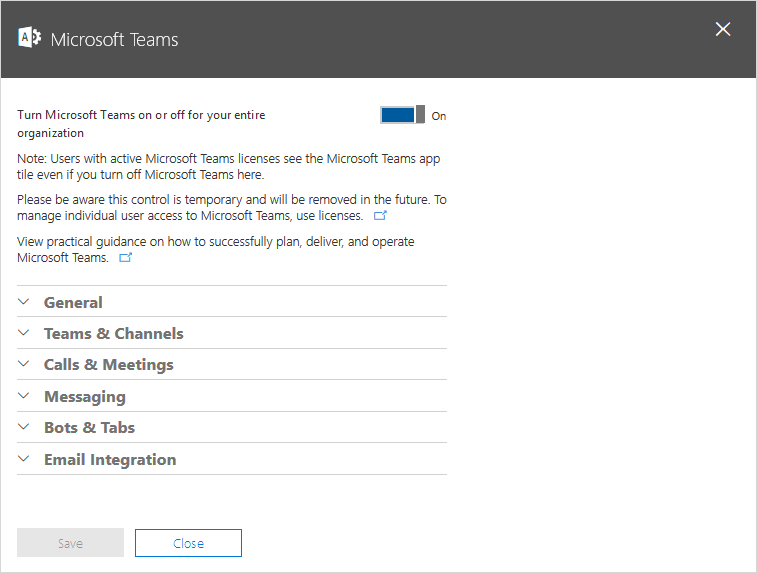The height and width of the screenshot is (573, 757).
Task: Open the Messaging section heading
Action: click(85, 397)
